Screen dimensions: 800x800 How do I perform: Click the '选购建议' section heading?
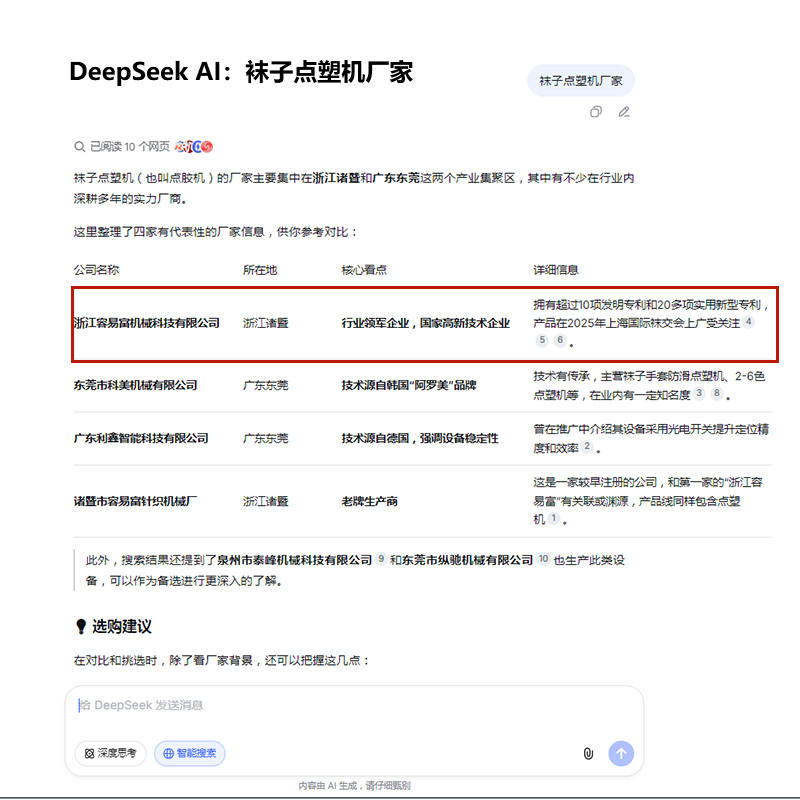click(x=122, y=627)
